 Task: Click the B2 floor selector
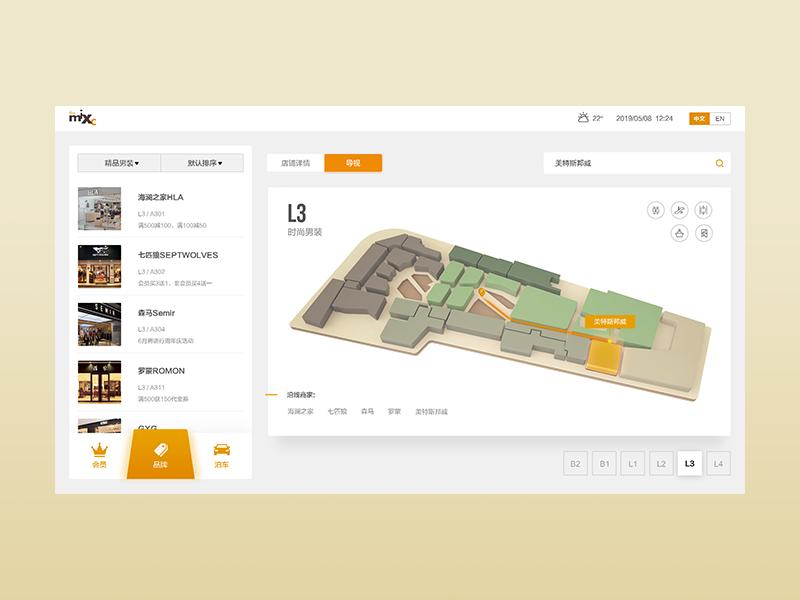tap(575, 463)
